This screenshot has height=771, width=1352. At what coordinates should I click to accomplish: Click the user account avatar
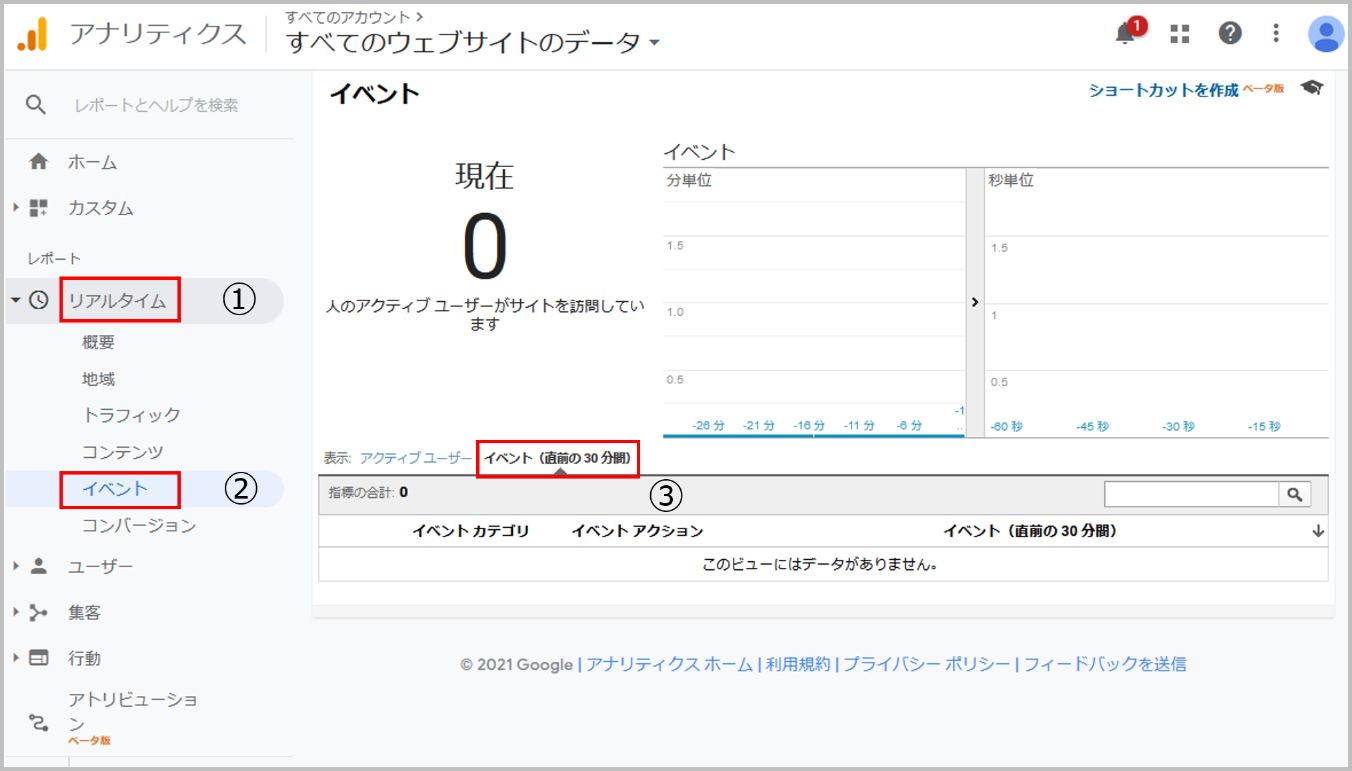point(1326,33)
